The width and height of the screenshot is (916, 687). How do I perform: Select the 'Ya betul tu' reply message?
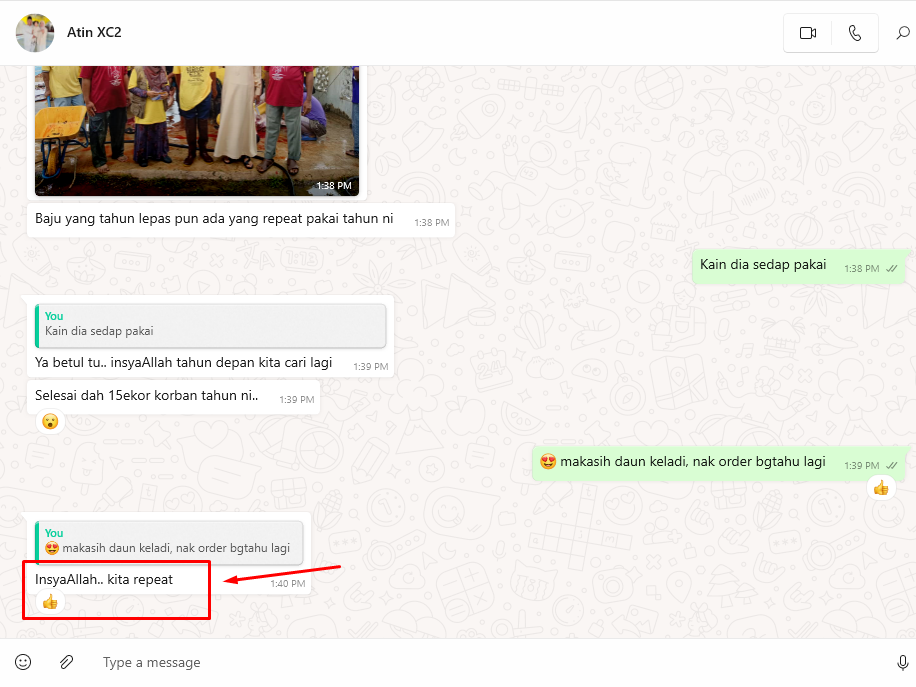184,362
